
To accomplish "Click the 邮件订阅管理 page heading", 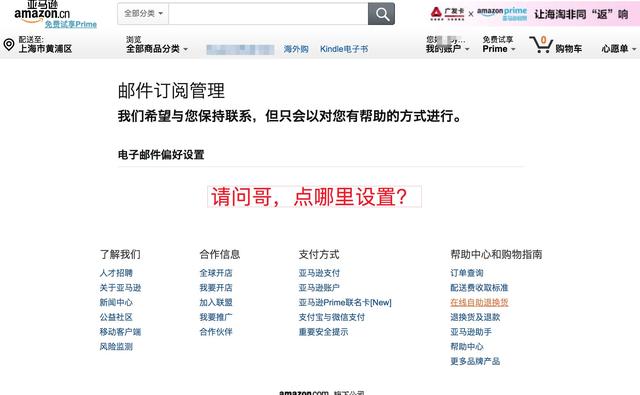I will [171, 91].
